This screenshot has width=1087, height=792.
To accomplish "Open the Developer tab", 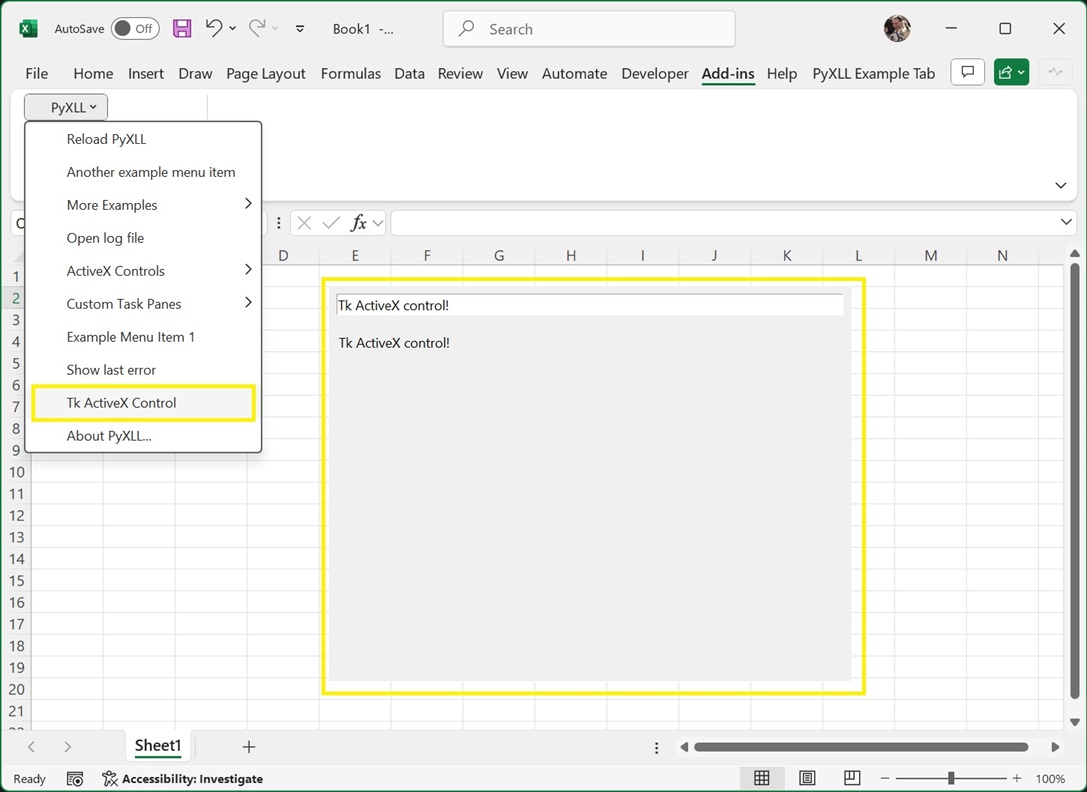I will pyautogui.click(x=655, y=74).
